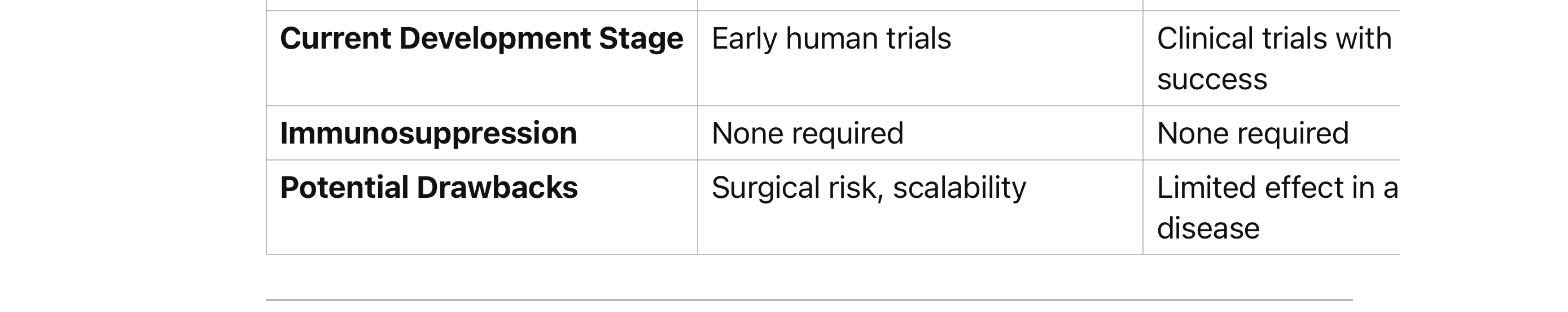Click the word "scalability"
This screenshot has height=312, width=1568.
pyautogui.click(x=960, y=188)
